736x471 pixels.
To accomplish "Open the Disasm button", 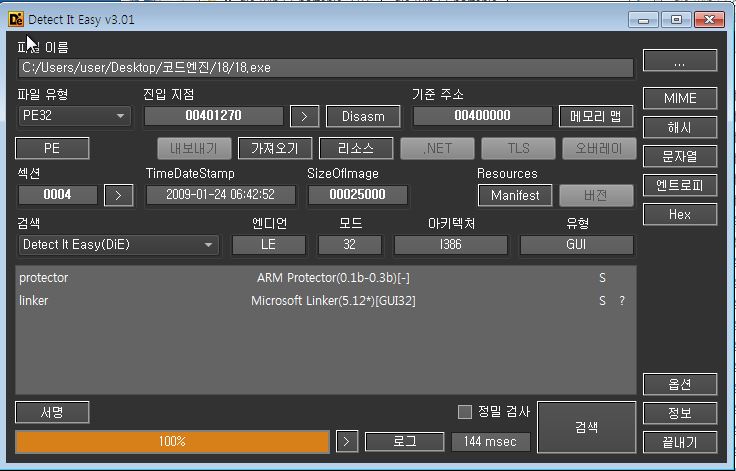I will tap(363, 116).
